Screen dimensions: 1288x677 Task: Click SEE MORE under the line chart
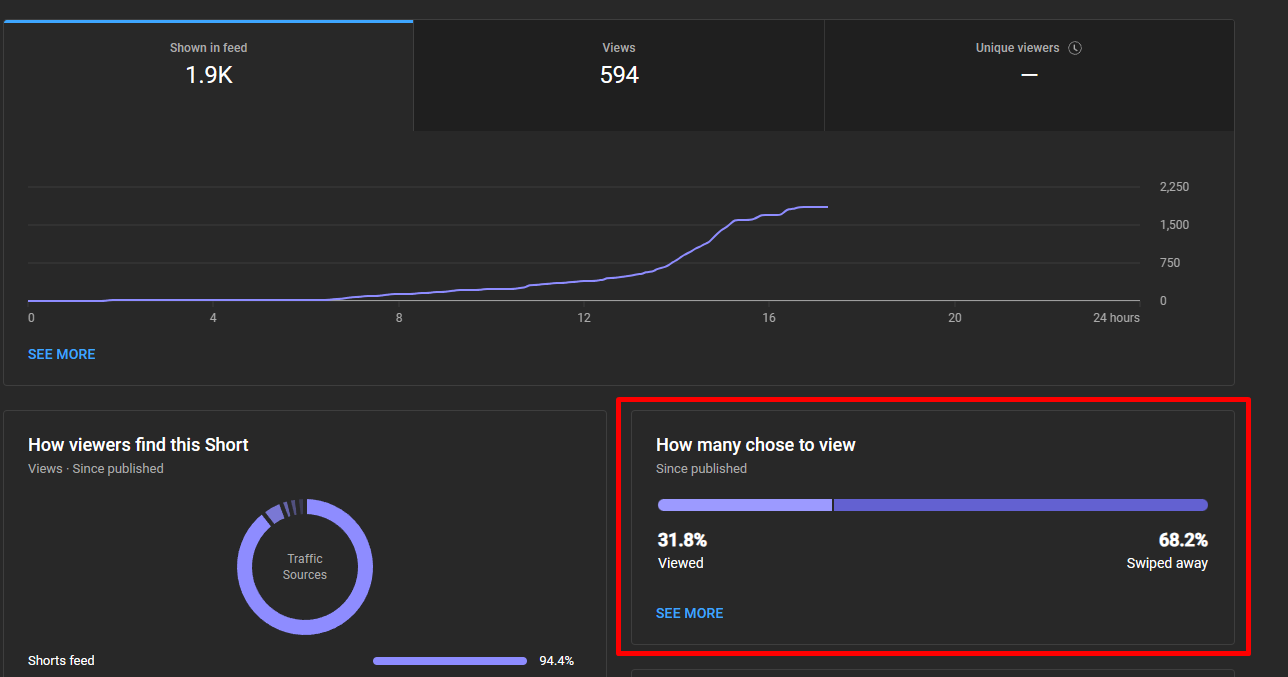coord(62,354)
